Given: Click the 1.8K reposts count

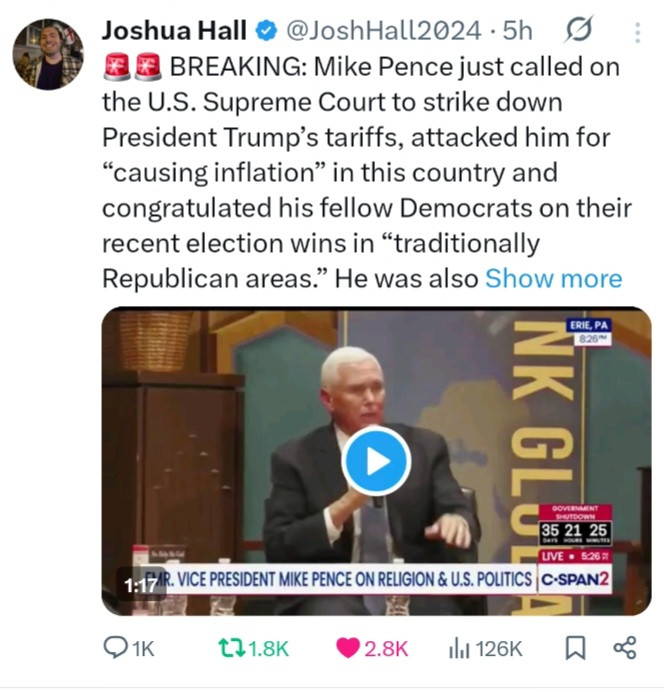Looking at the screenshot, I should pyautogui.click(x=268, y=649).
